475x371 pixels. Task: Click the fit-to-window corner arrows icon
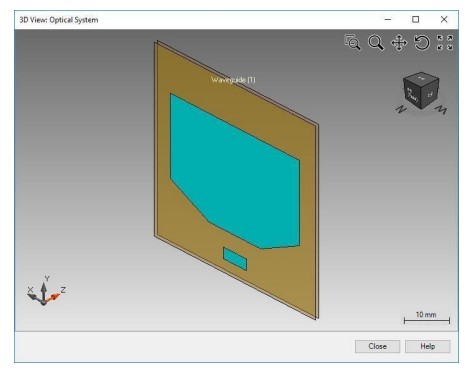tap(445, 43)
